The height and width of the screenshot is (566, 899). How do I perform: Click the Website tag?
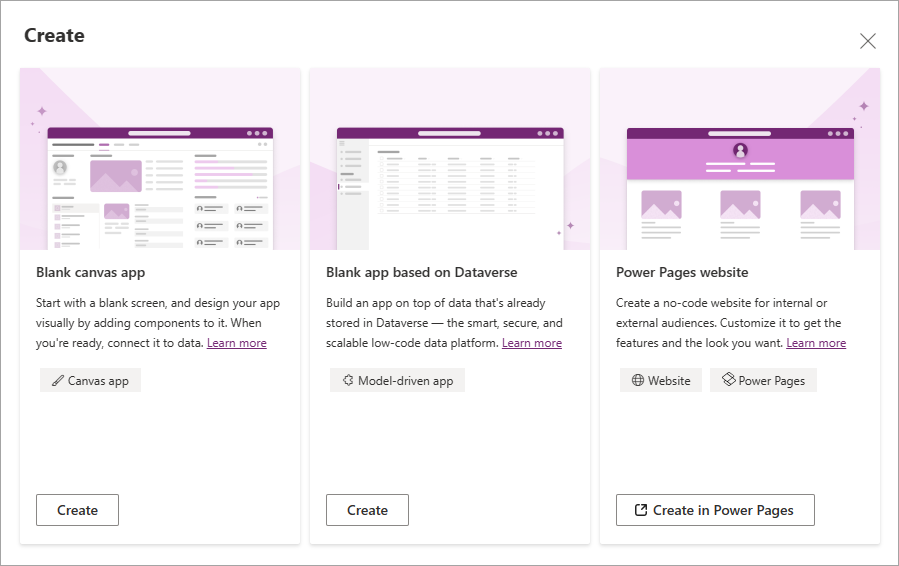coord(660,380)
